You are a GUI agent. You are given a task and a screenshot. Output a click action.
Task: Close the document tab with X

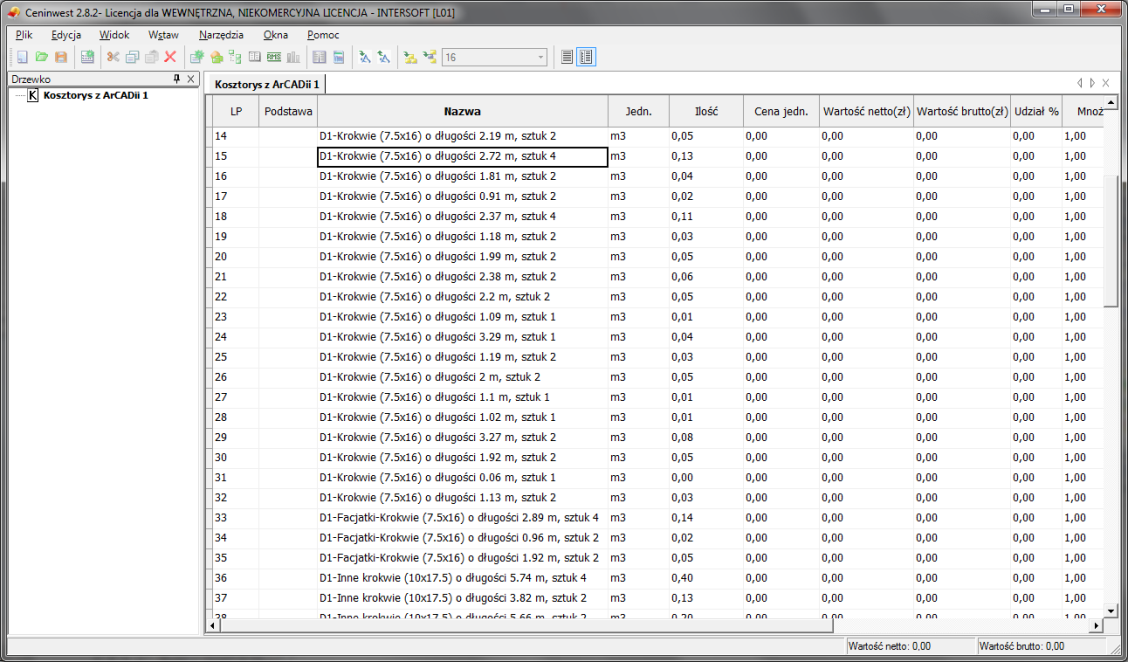click(1106, 83)
